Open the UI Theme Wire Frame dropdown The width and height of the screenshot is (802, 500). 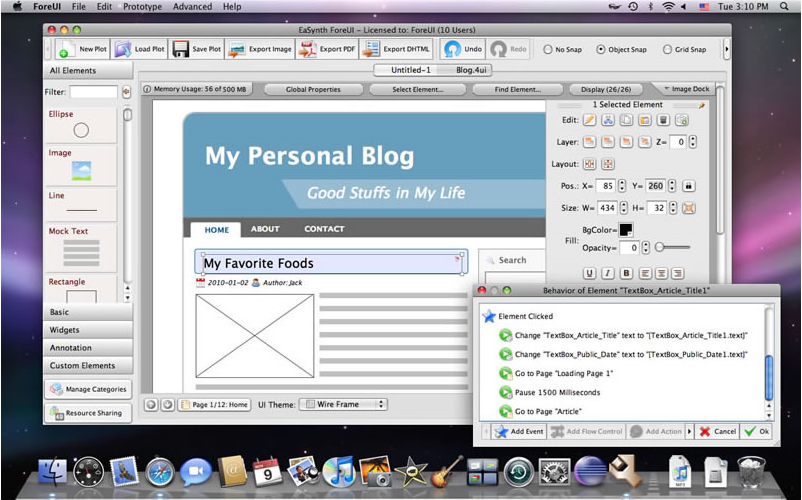click(343, 404)
